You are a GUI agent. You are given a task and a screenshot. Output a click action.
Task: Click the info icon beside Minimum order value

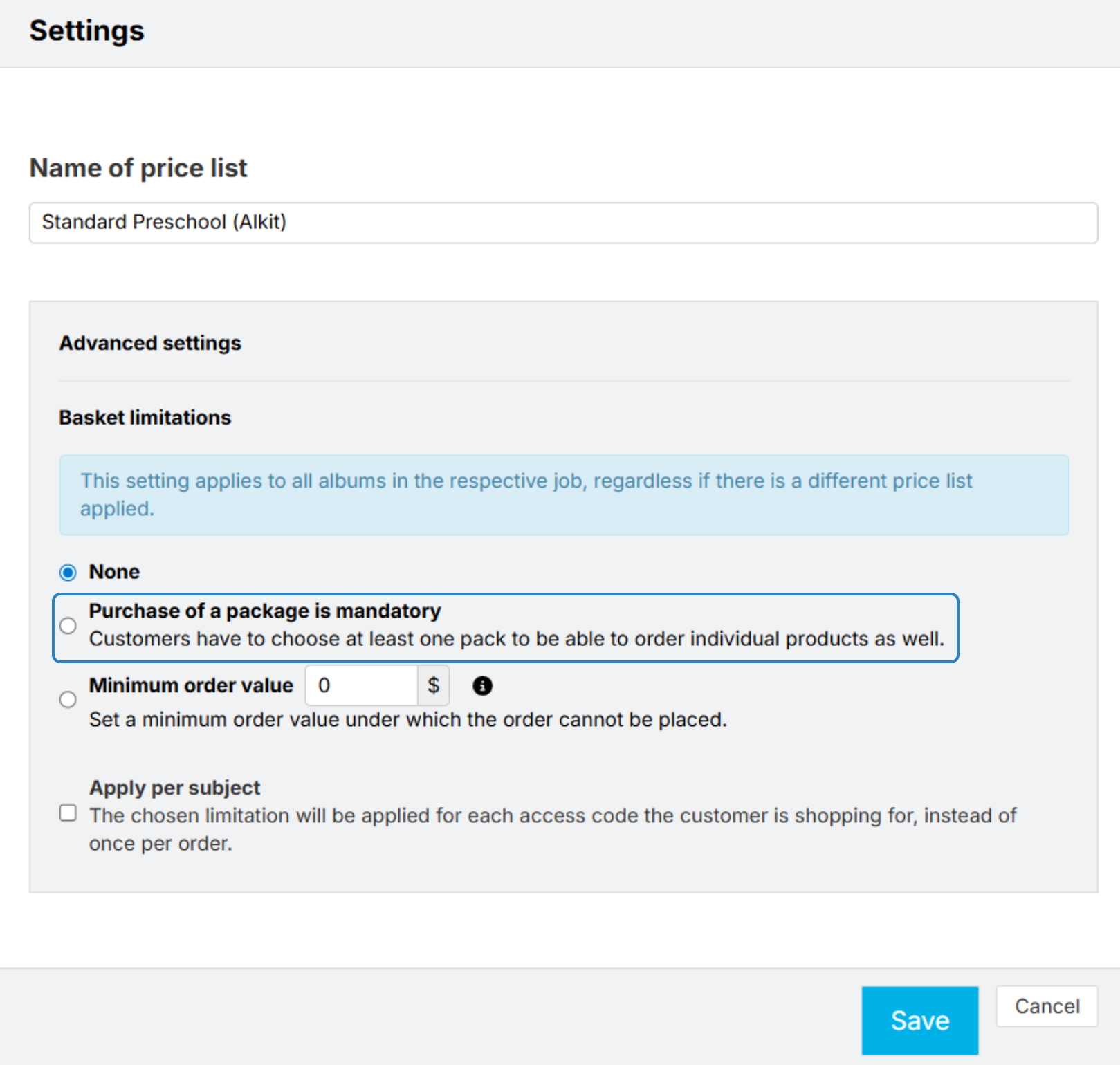482,685
